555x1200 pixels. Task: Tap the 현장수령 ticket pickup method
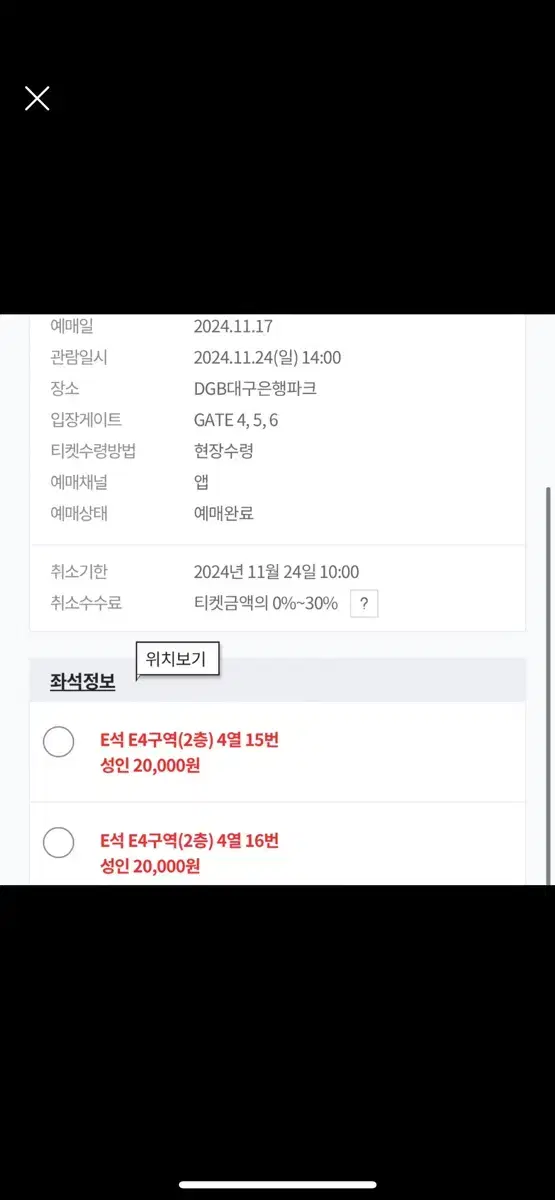coord(224,451)
